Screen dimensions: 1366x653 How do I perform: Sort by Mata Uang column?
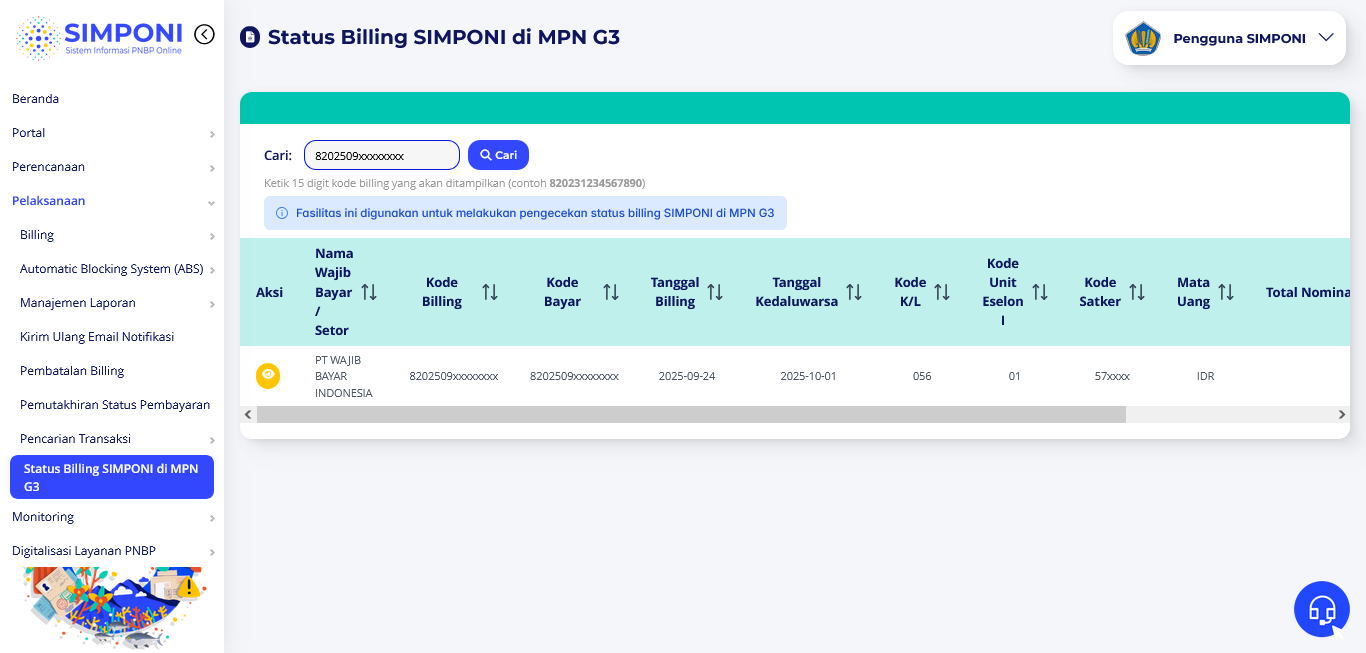click(1226, 292)
